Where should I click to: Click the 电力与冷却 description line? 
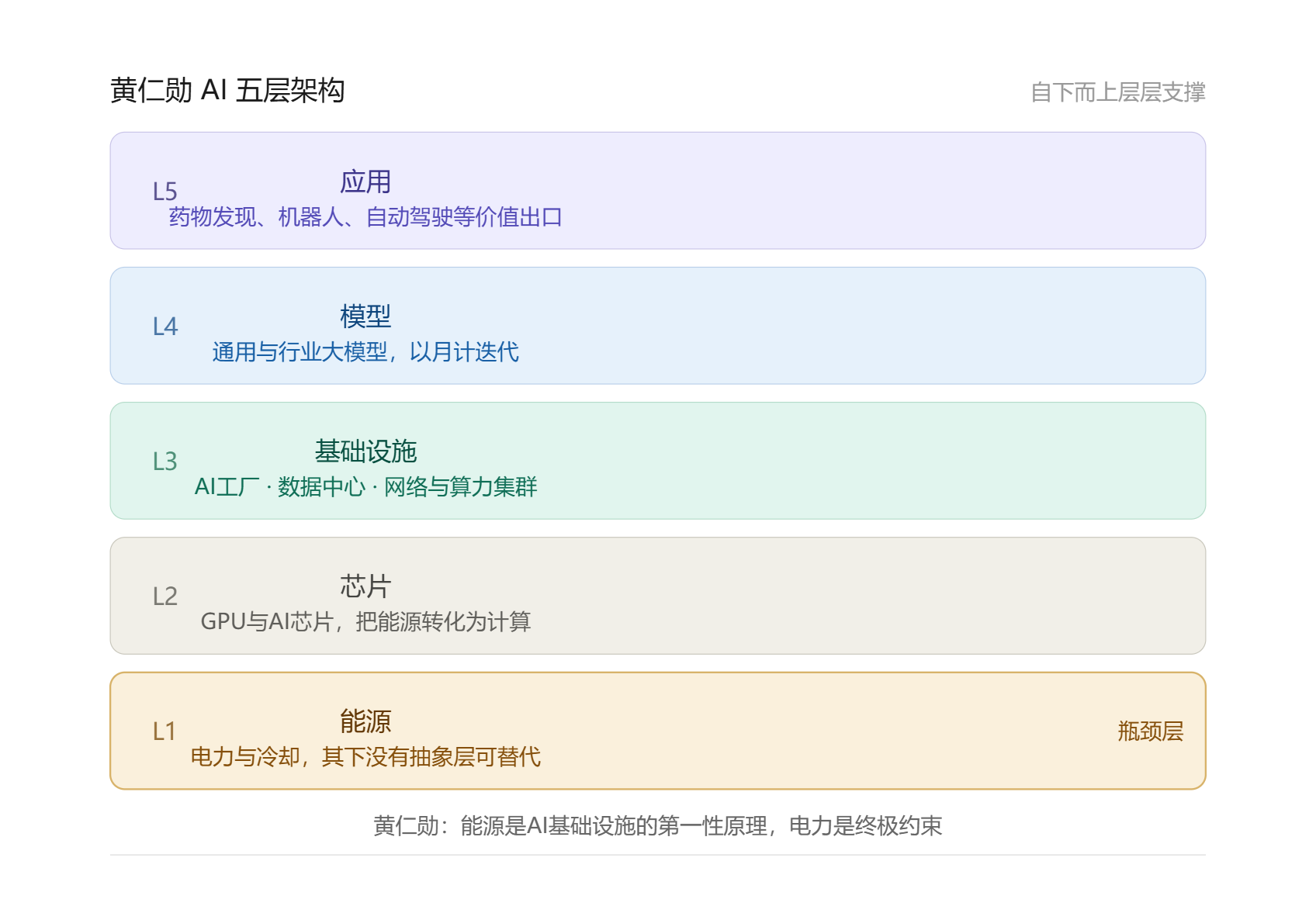365,756
